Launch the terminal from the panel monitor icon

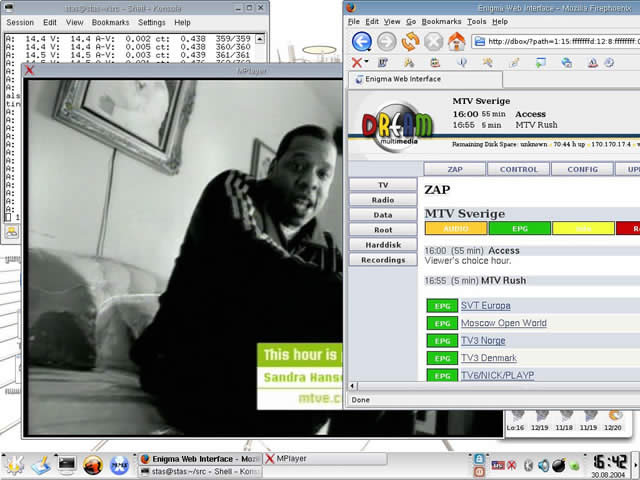(67, 465)
